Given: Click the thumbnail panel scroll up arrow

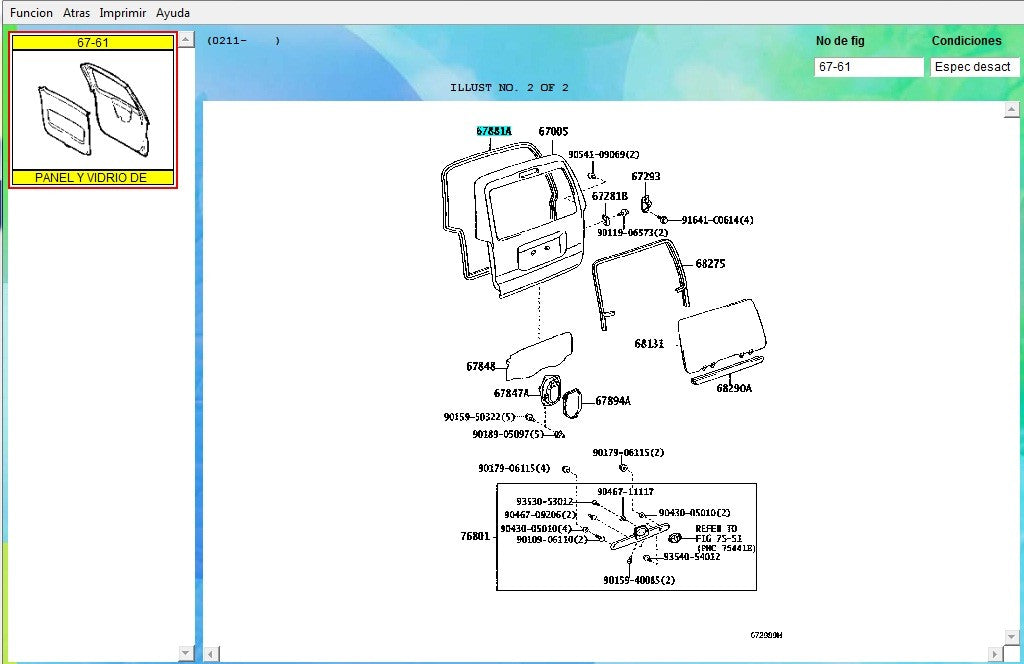Looking at the screenshot, I should tap(185, 40).
